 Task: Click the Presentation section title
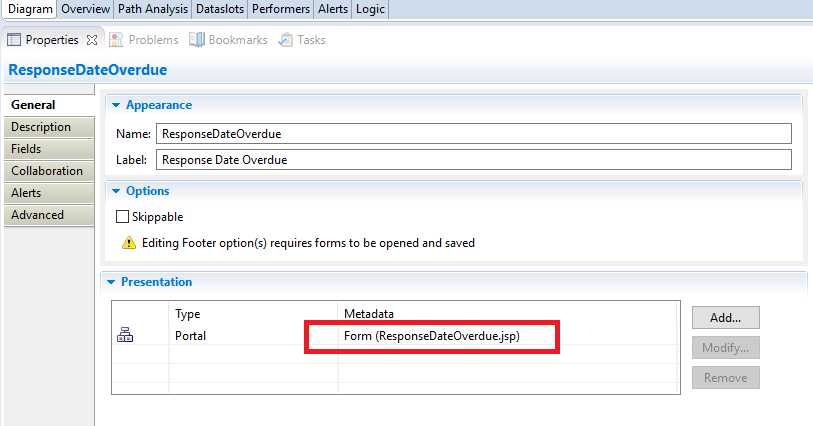[x=157, y=282]
